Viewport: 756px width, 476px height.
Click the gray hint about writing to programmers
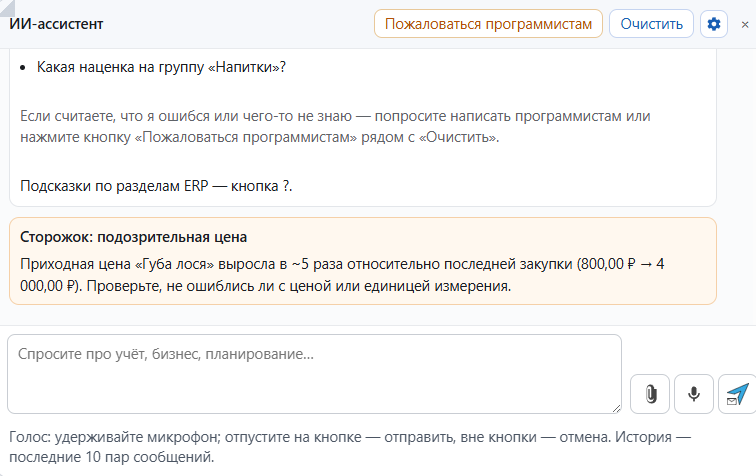coord(335,126)
